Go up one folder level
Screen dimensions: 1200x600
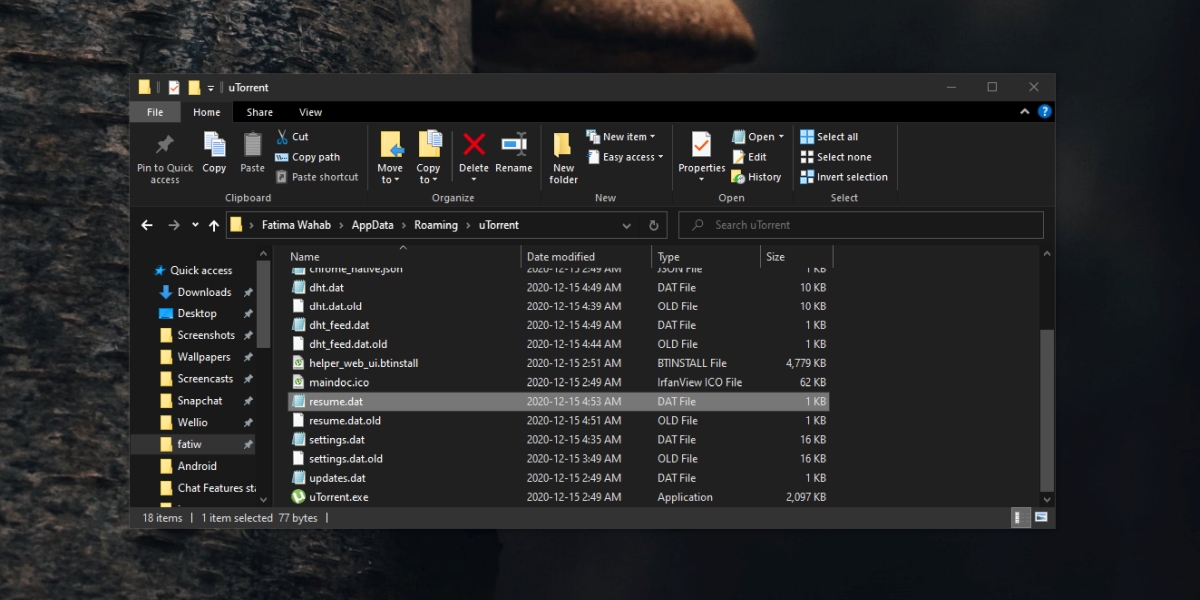pos(214,225)
